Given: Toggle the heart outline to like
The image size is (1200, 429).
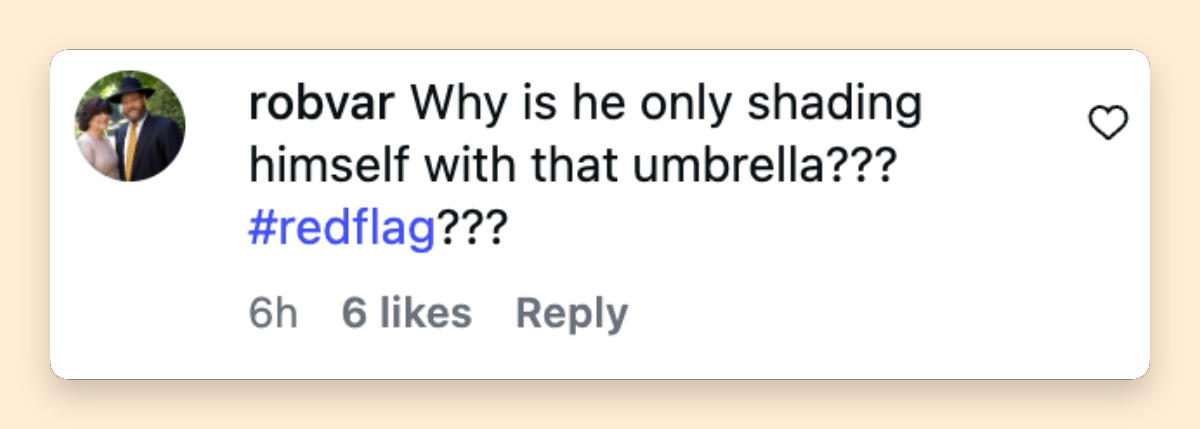Looking at the screenshot, I should coord(1107,125).
